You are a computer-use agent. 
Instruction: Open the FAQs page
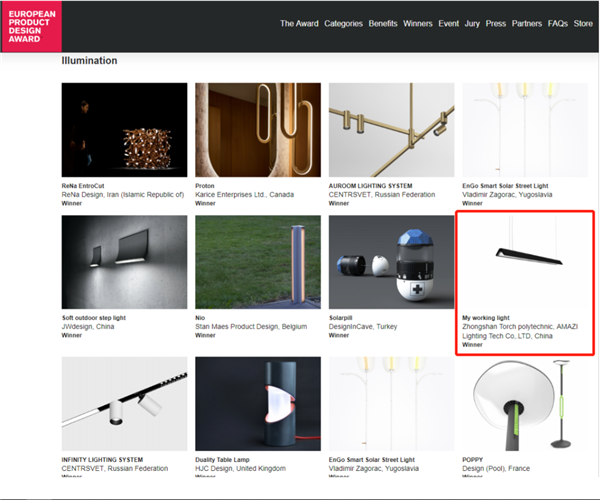(x=558, y=24)
